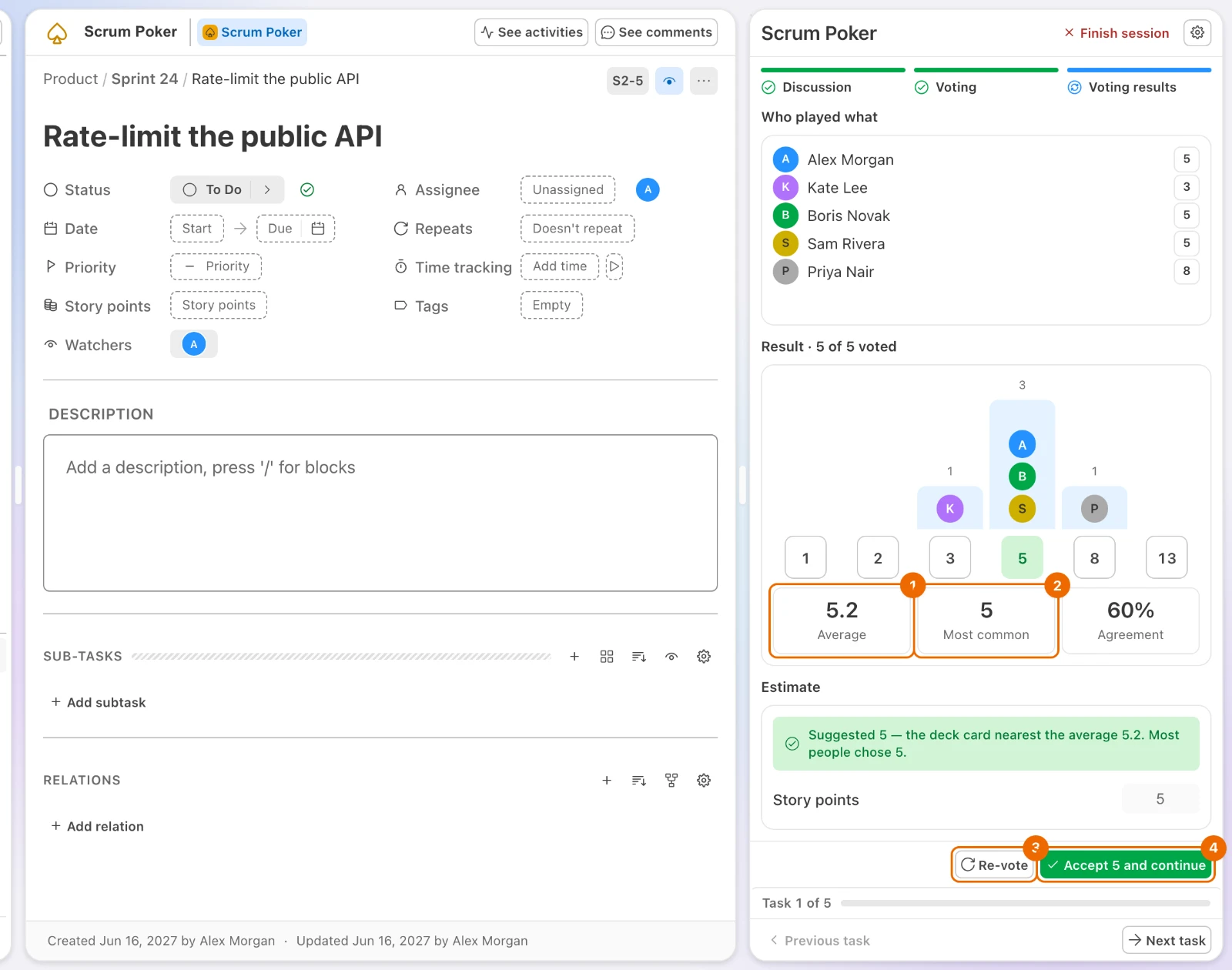Add a relation using the plus icon
This screenshot has height=970, width=1232.
tap(607, 781)
